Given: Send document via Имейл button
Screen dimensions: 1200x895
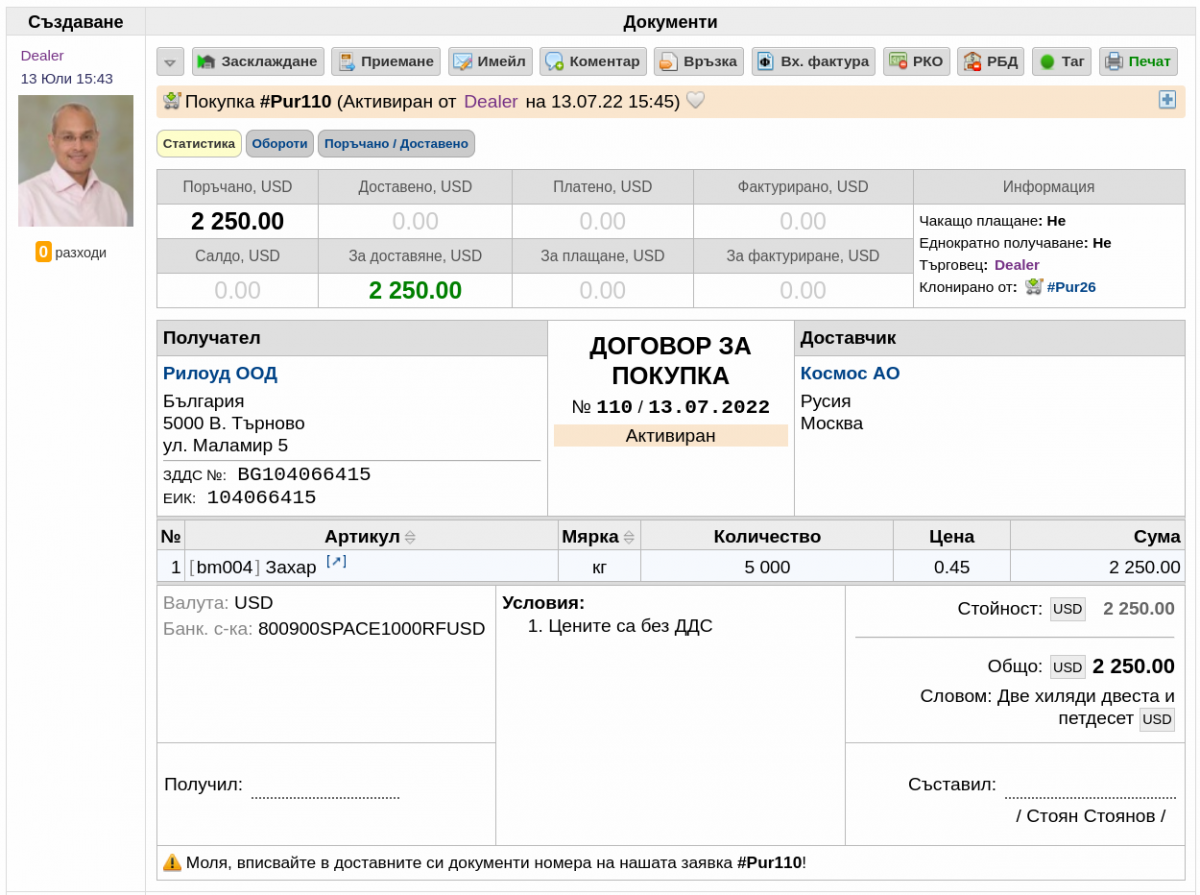Looking at the screenshot, I should pos(490,61).
